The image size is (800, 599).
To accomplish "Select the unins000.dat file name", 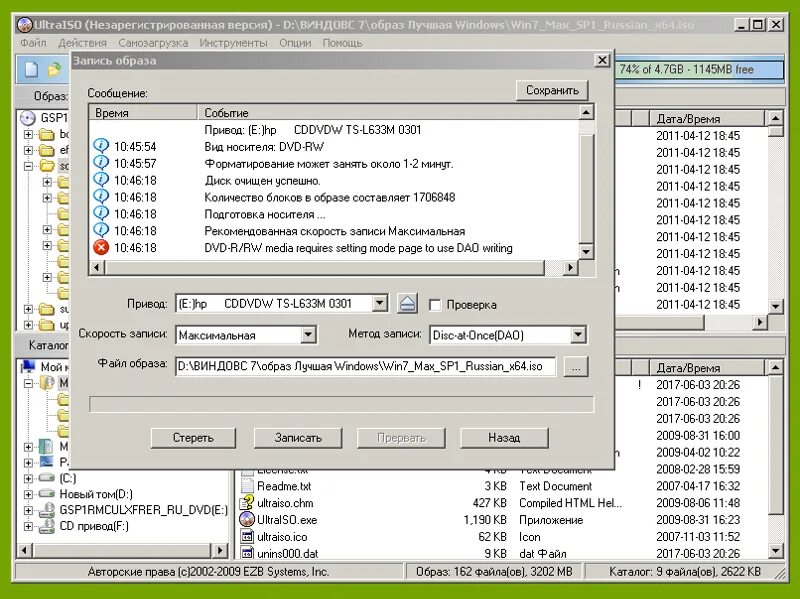I will coord(287,554).
